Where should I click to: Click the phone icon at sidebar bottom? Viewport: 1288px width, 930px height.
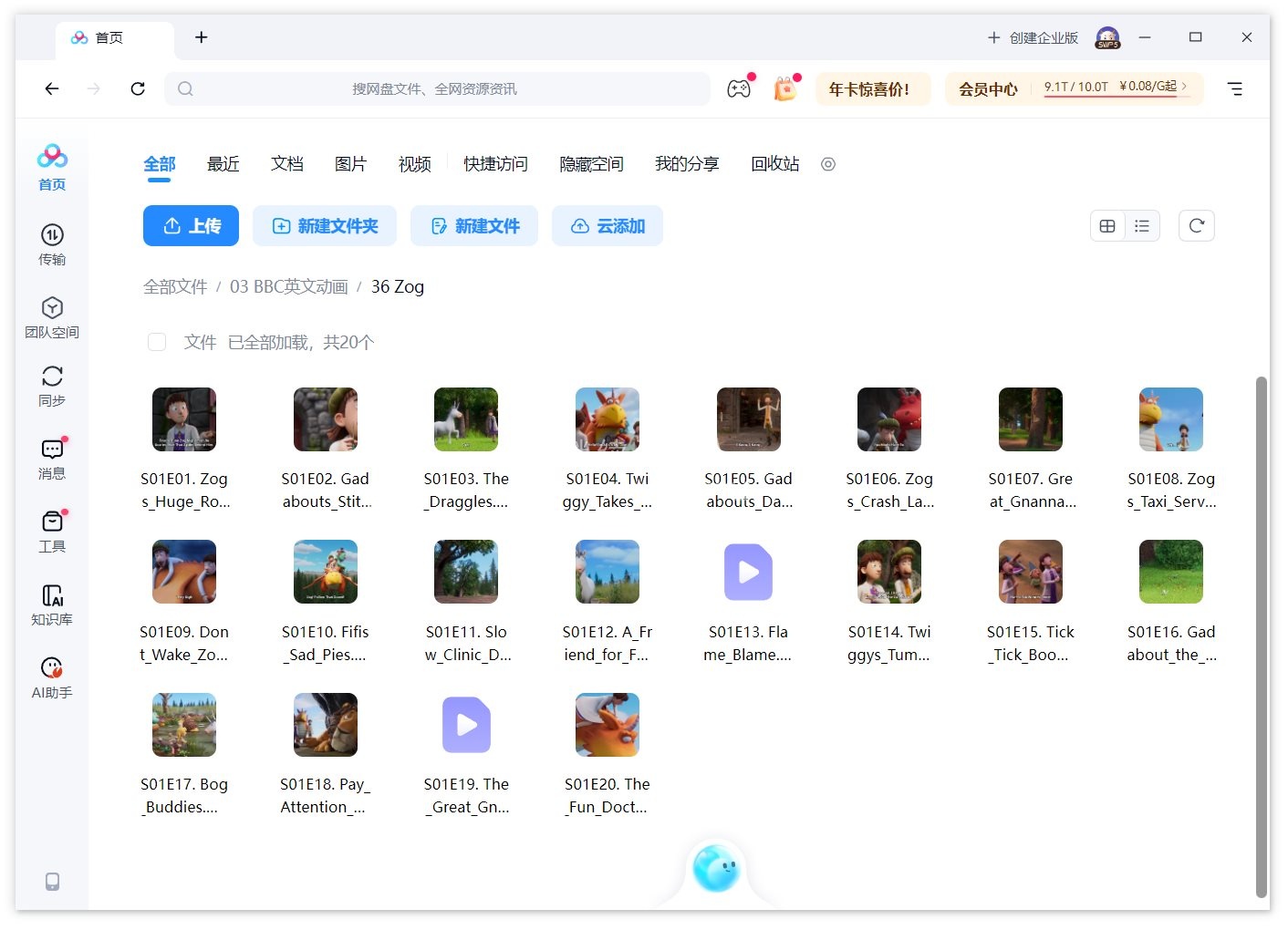(52, 882)
